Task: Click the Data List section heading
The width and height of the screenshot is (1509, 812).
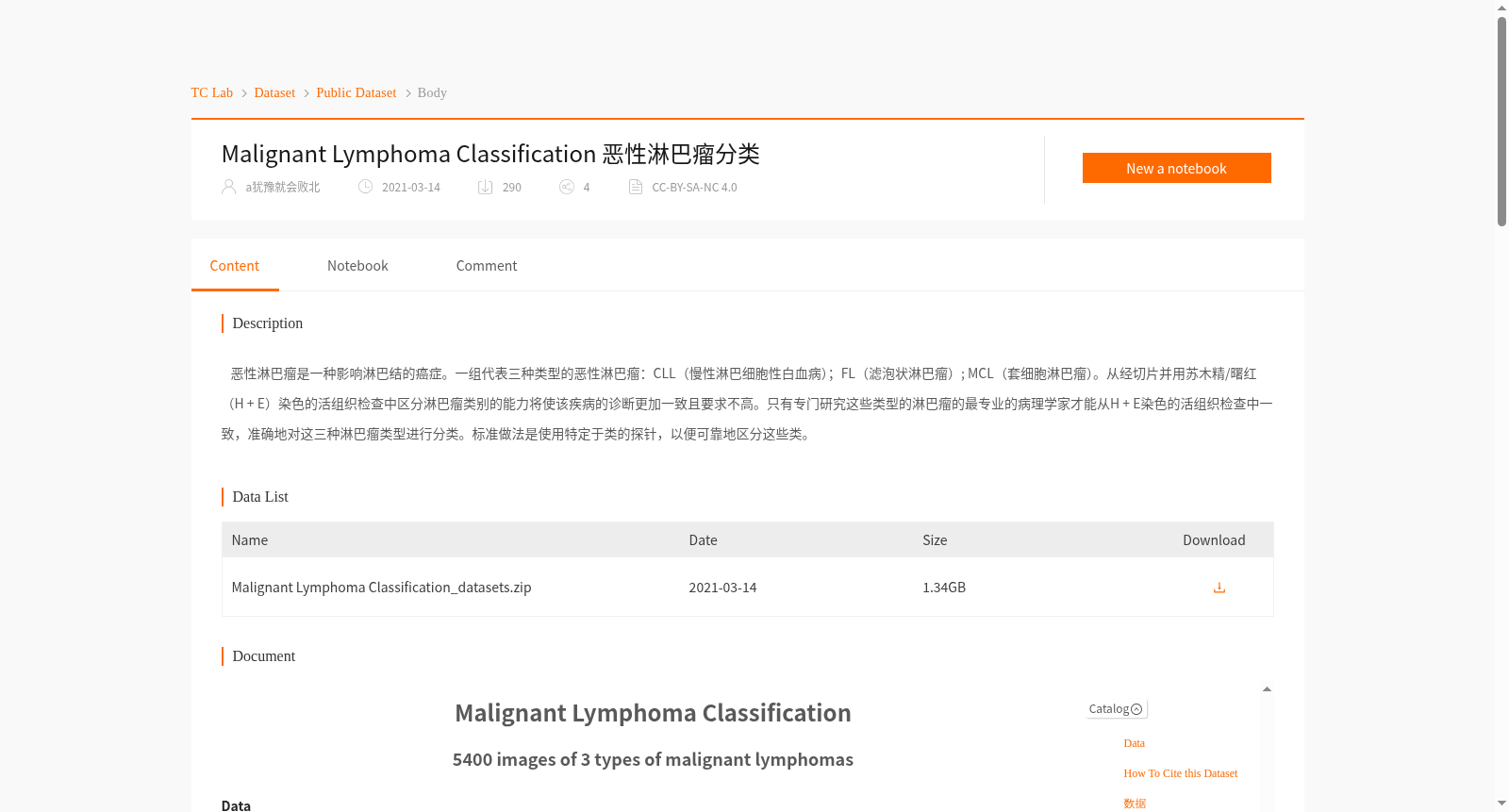Action: (x=260, y=497)
